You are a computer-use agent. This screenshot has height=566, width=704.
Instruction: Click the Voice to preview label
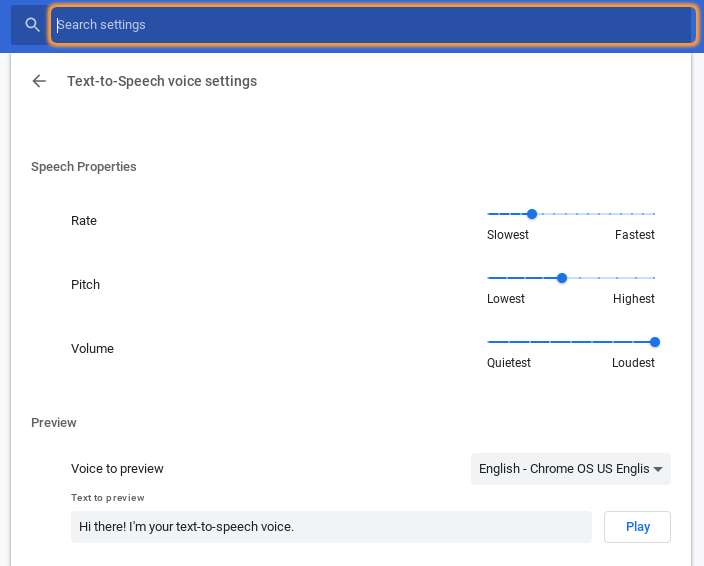coord(117,469)
